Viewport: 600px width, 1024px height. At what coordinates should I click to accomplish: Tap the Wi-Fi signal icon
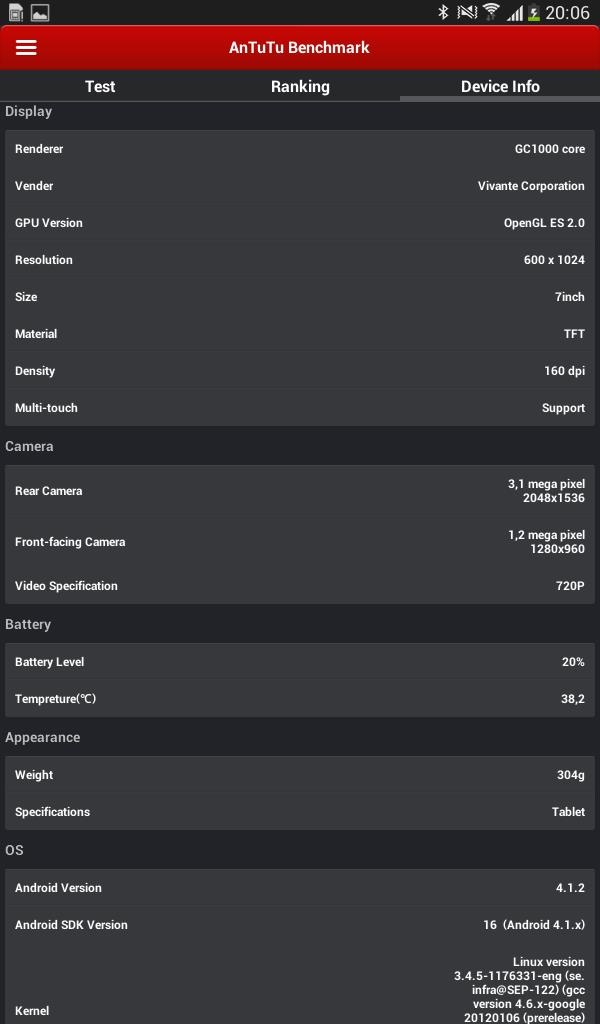point(491,12)
